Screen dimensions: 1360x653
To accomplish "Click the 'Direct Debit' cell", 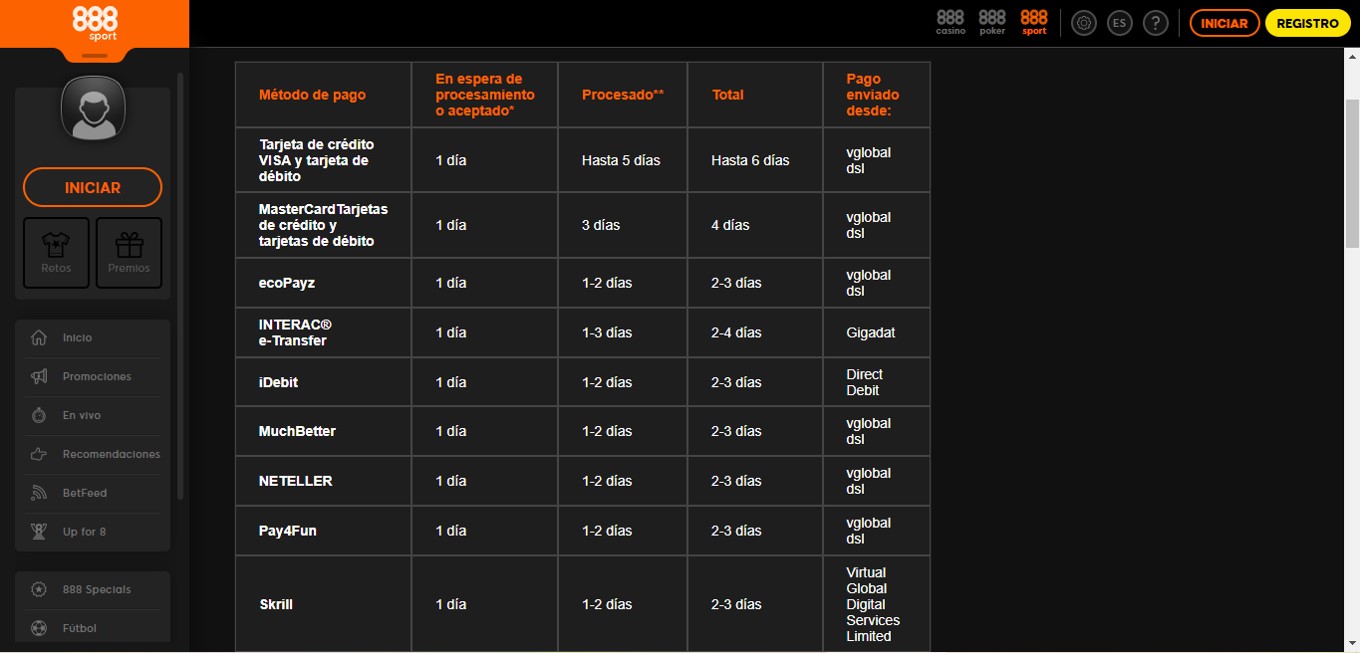I will coord(876,382).
